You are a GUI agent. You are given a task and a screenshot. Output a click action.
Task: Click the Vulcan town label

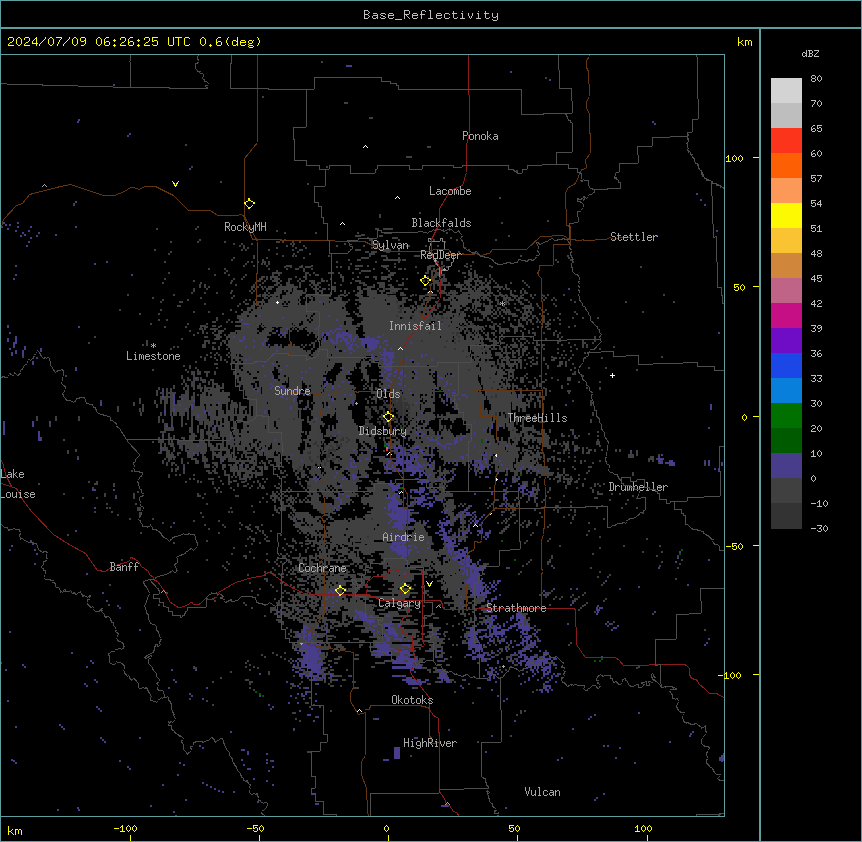pos(543,792)
